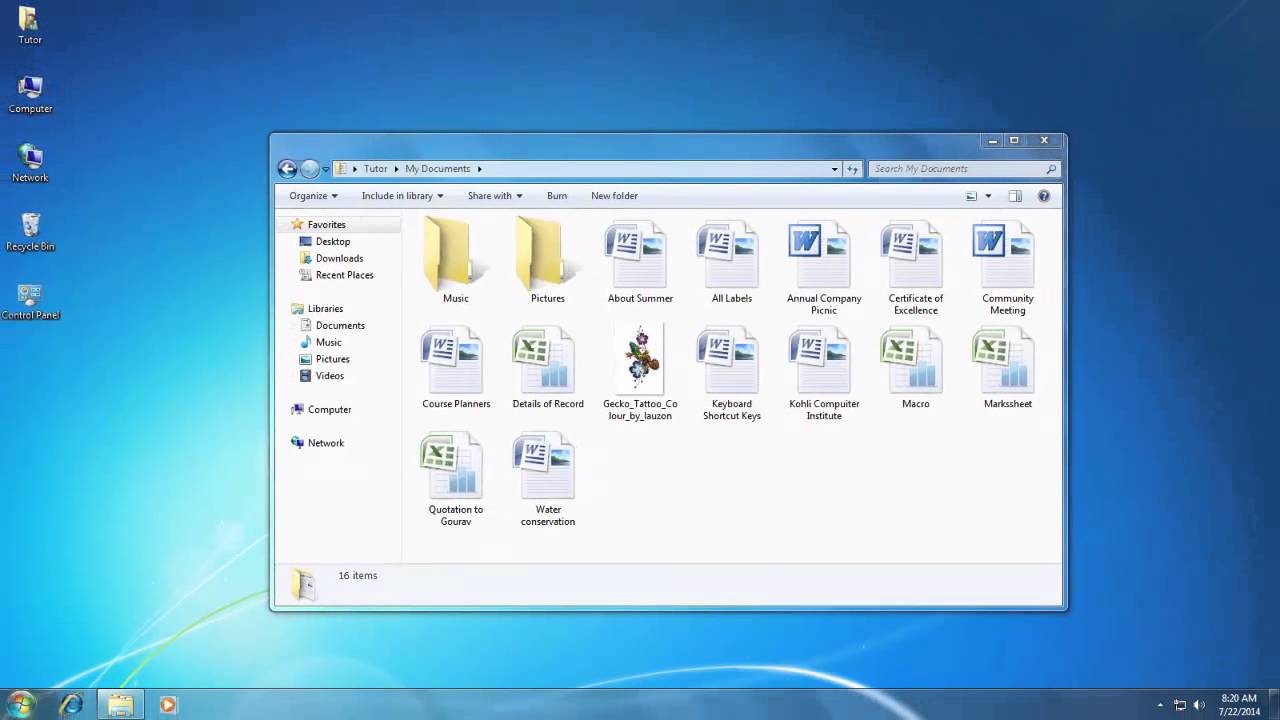Click the Back navigation arrow
Image resolution: width=1280 pixels, height=720 pixels.
[287, 169]
